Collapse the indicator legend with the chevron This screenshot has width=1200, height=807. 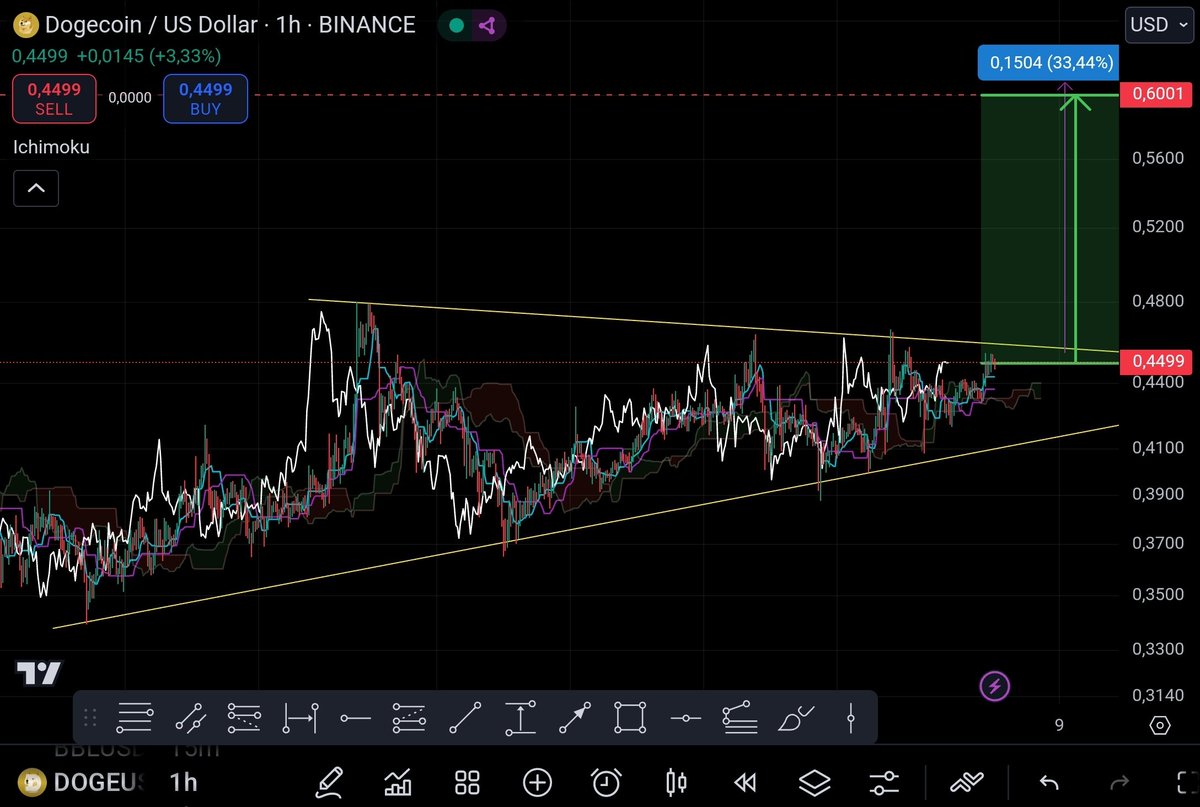(x=36, y=187)
